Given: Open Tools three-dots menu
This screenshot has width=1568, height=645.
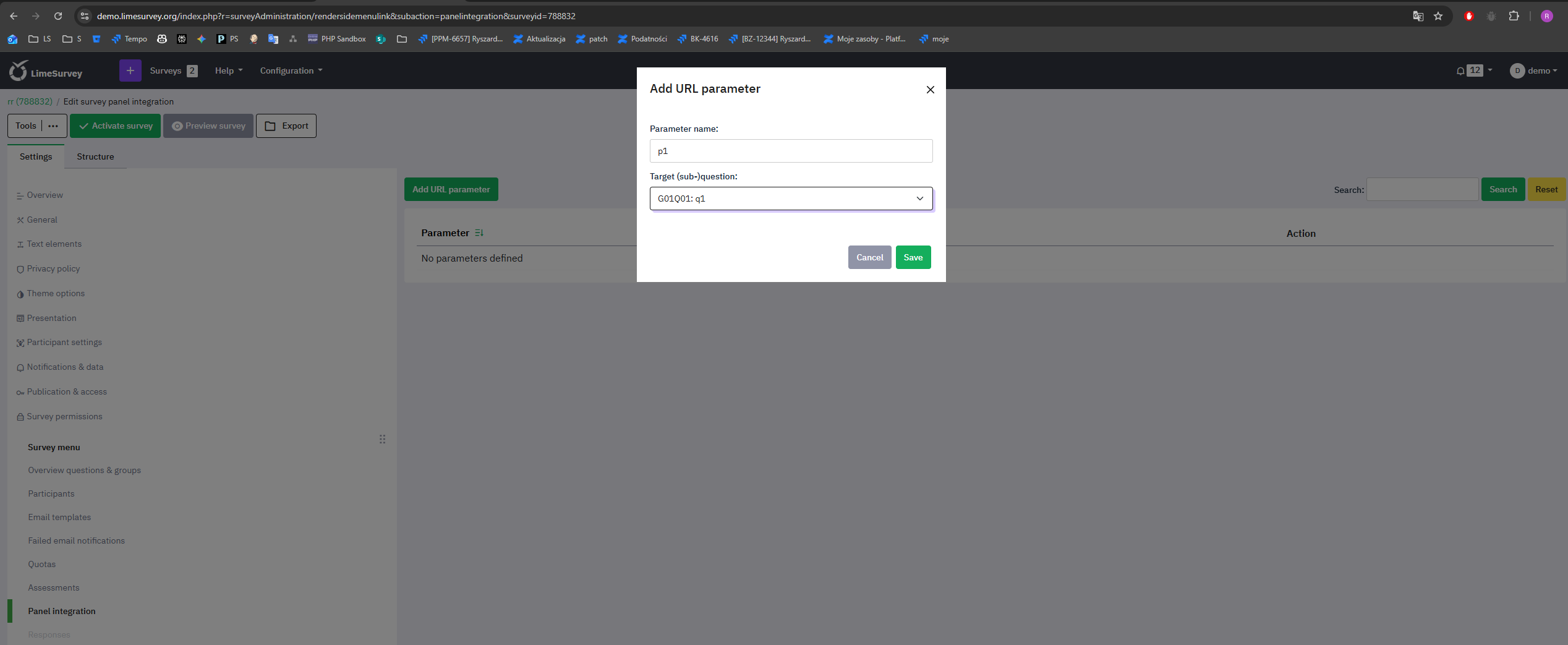Looking at the screenshot, I should pos(53,126).
